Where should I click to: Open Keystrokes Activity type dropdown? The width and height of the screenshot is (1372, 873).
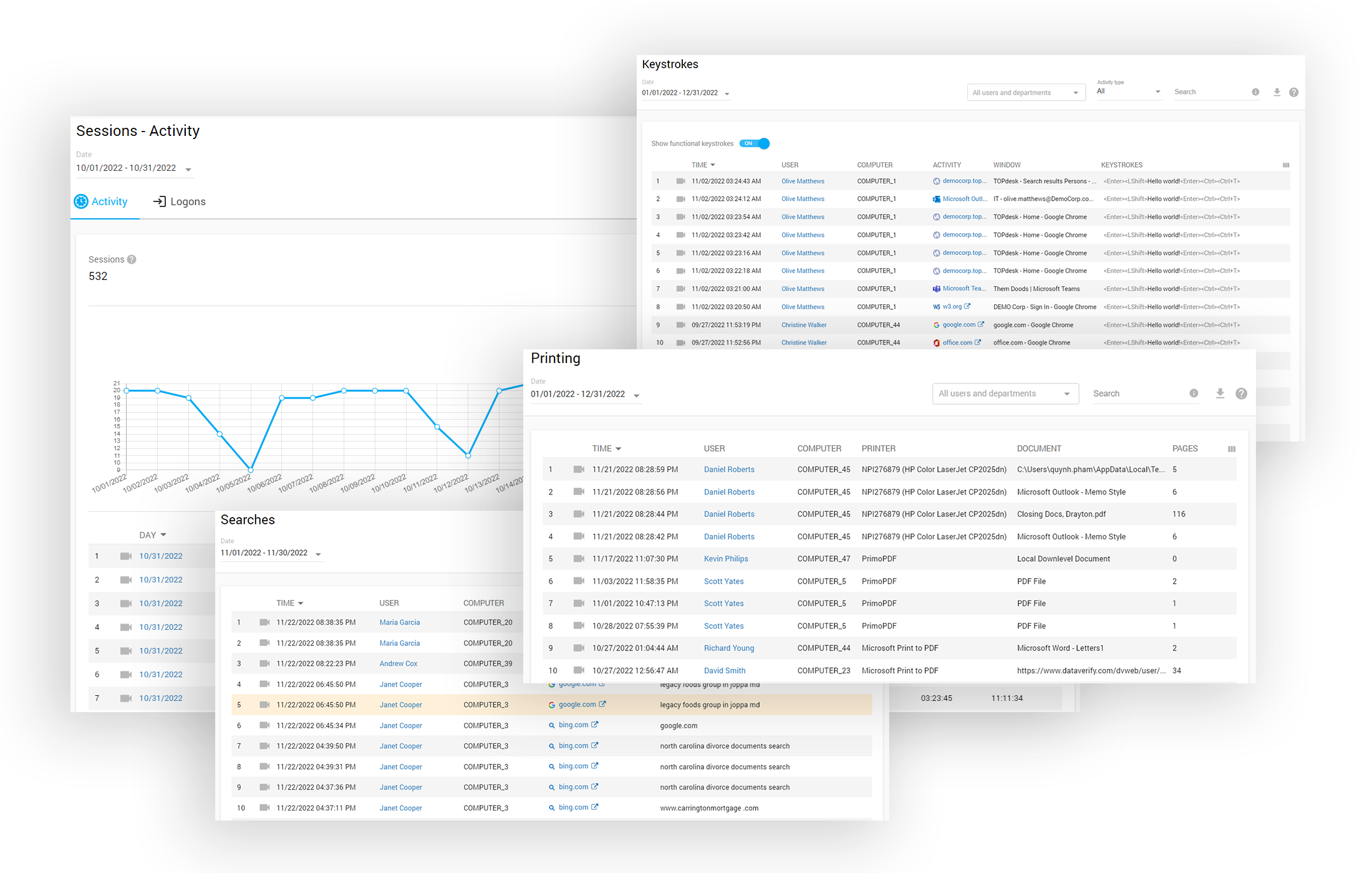pyautogui.click(x=1129, y=91)
